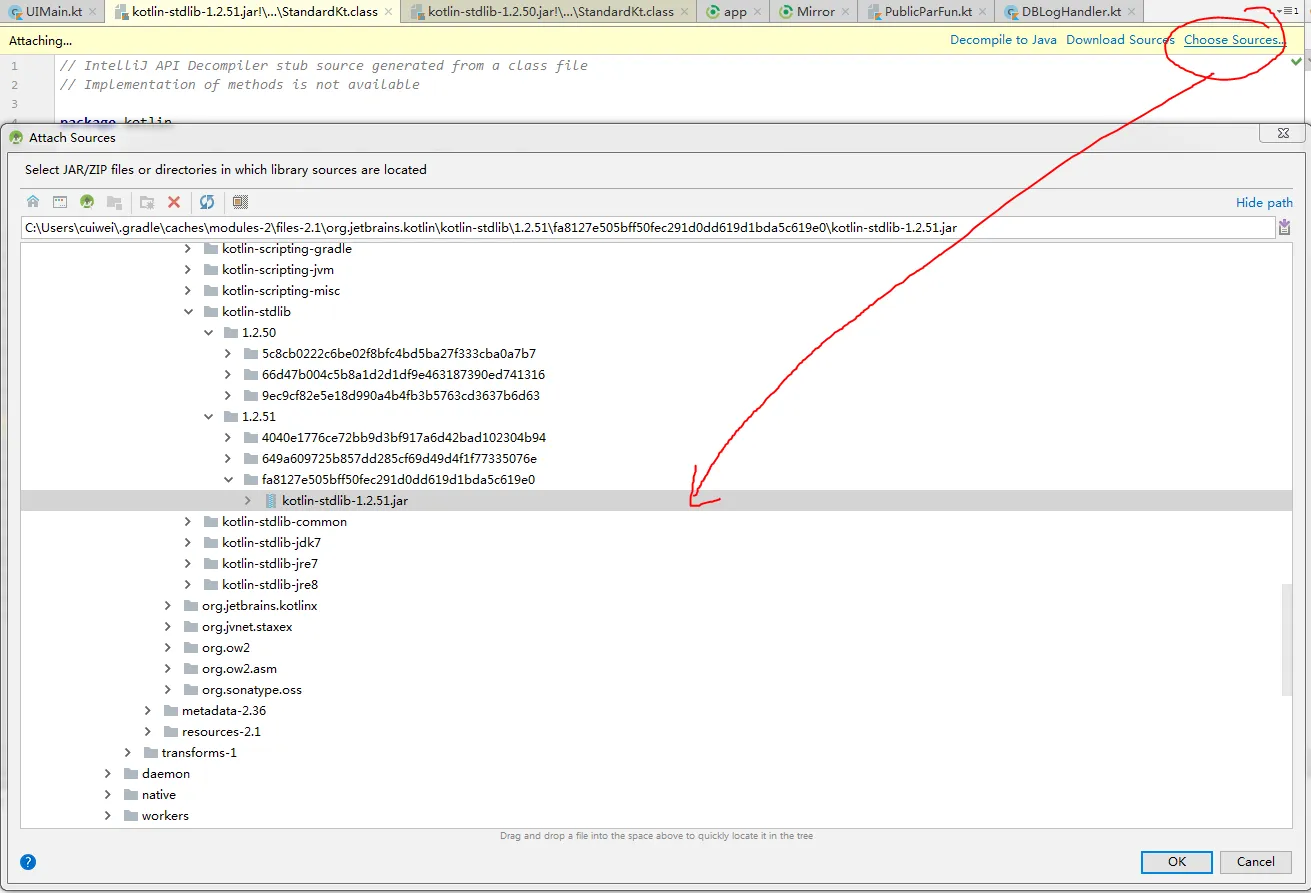This screenshot has width=1311, height=893.
Task: Click the red Delete toolbar icon
Action: pyautogui.click(x=174, y=202)
